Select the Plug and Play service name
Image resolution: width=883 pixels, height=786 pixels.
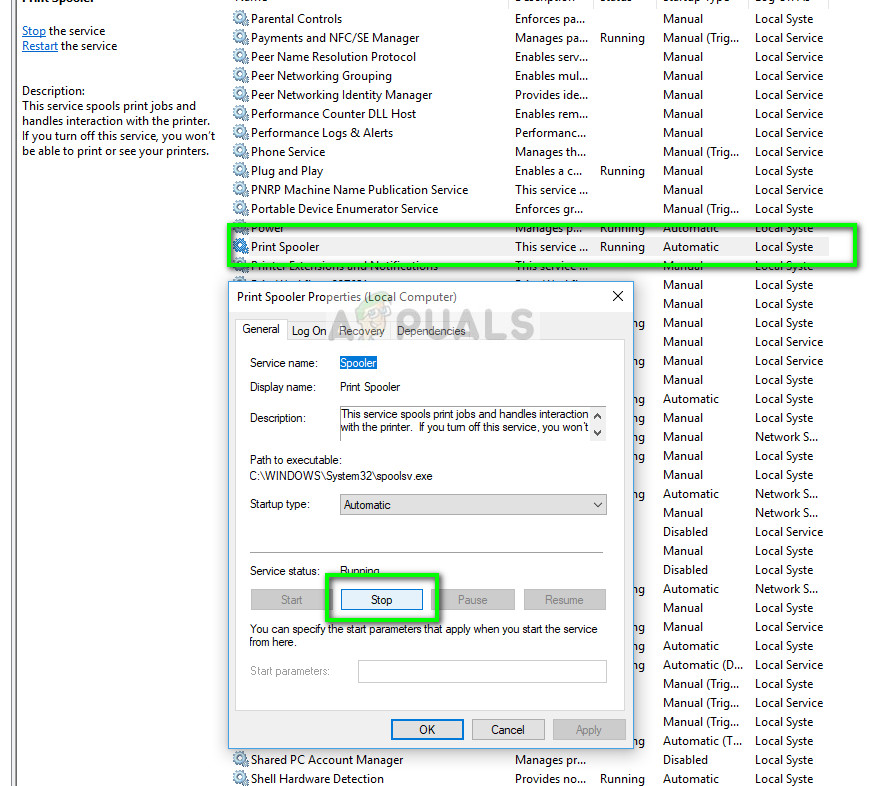[x=287, y=171]
